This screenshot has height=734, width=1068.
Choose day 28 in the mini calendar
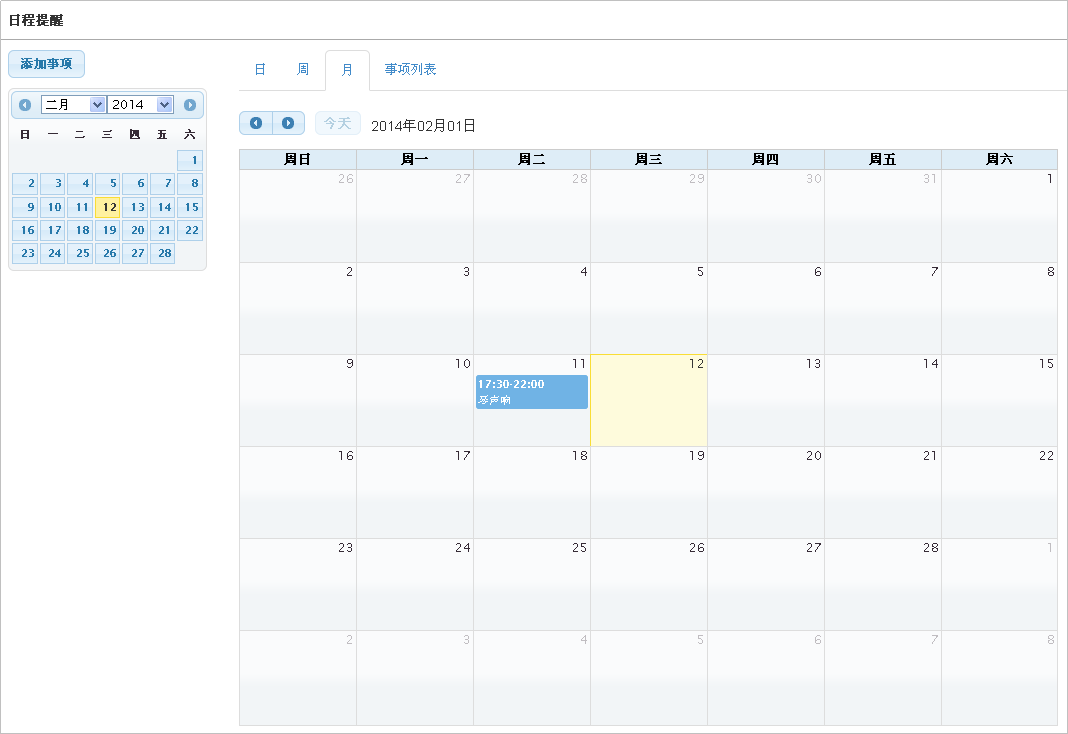click(163, 253)
